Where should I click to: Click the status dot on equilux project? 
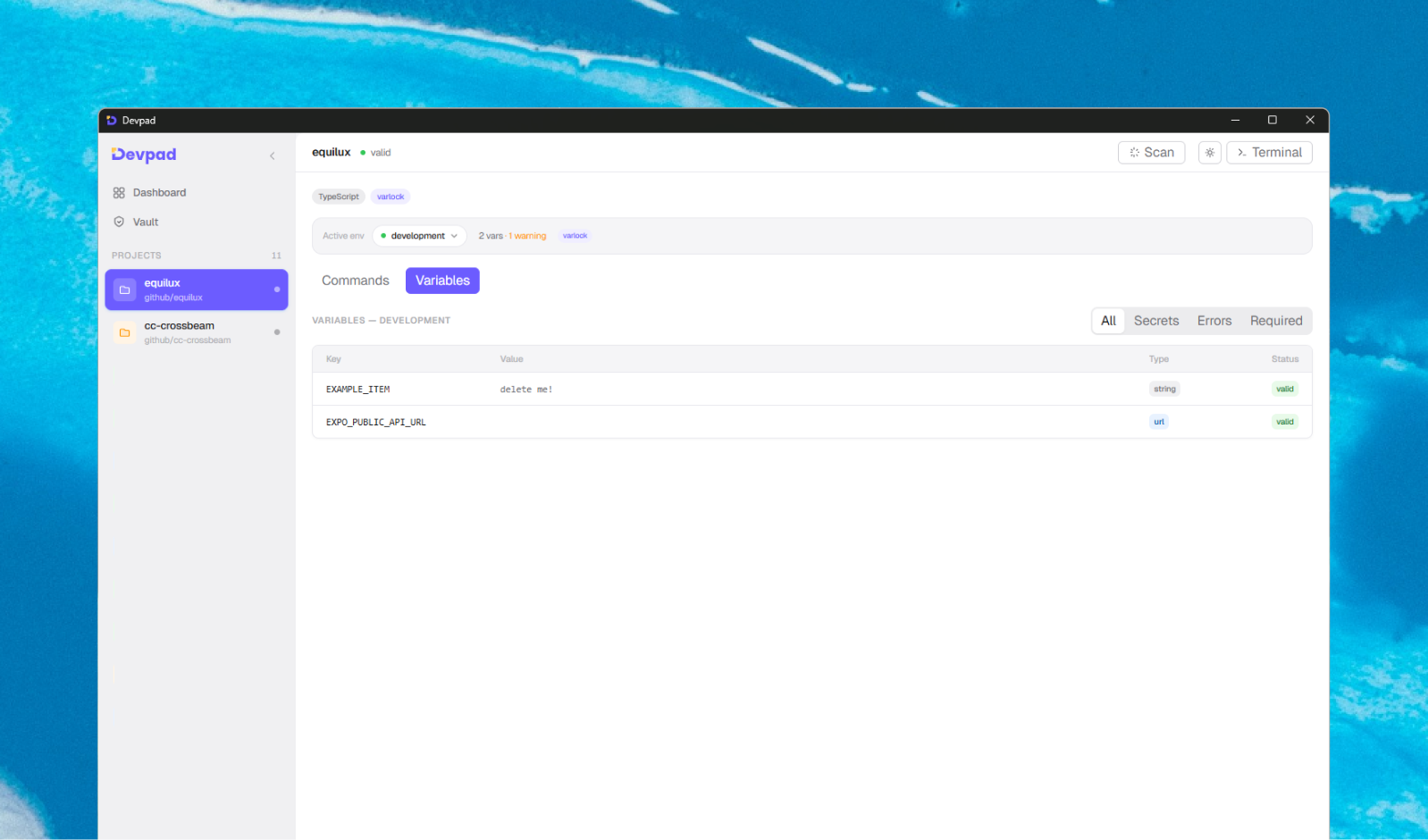tap(277, 290)
